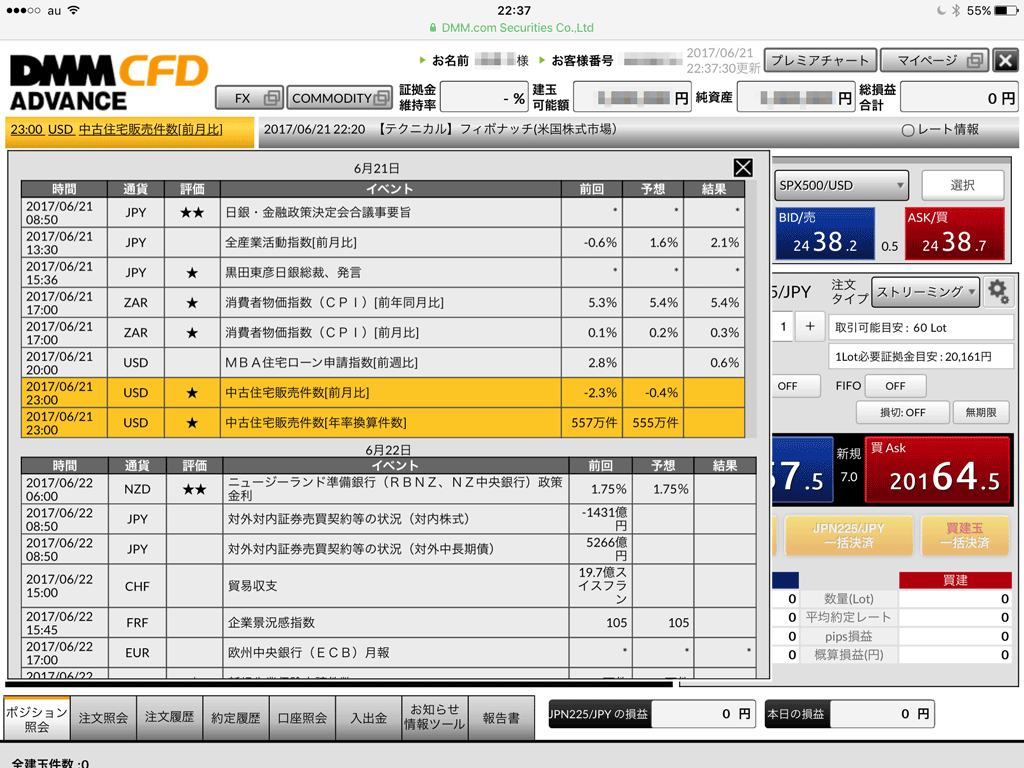Click the JPN225/JPY の損益 value field
The image size is (1024, 768).
[704, 714]
